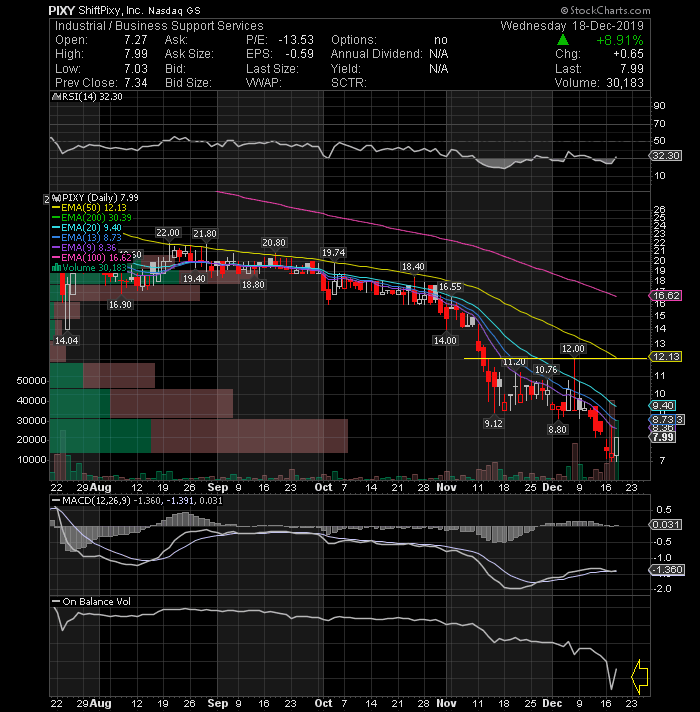Click the +8.91% percent change
The width and height of the screenshot is (700, 712).
(620, 40)
